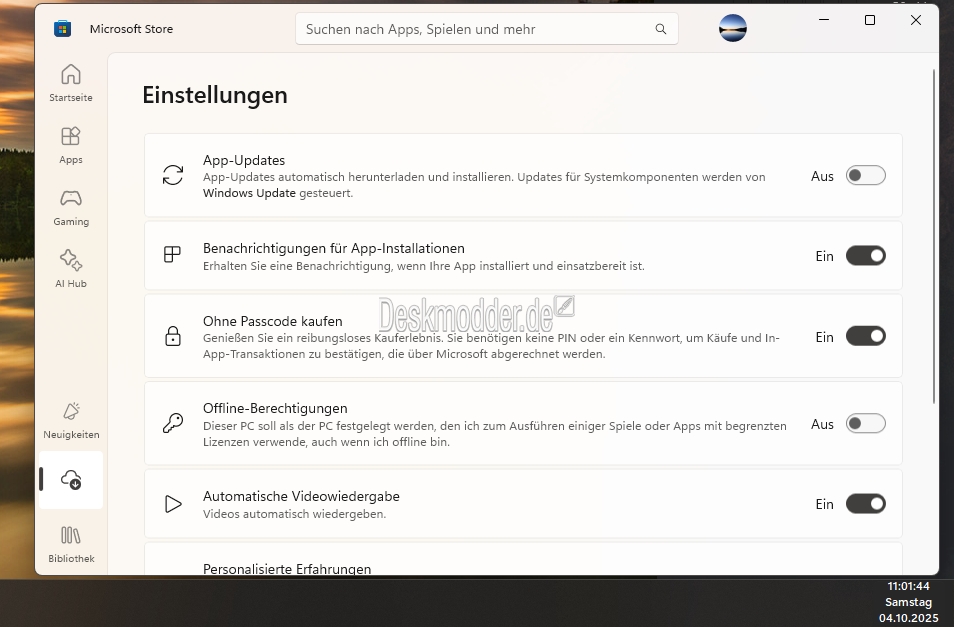This screenshot has width=954, height=627.
Task: Go to the Gaming section
Action: [71, 206]
